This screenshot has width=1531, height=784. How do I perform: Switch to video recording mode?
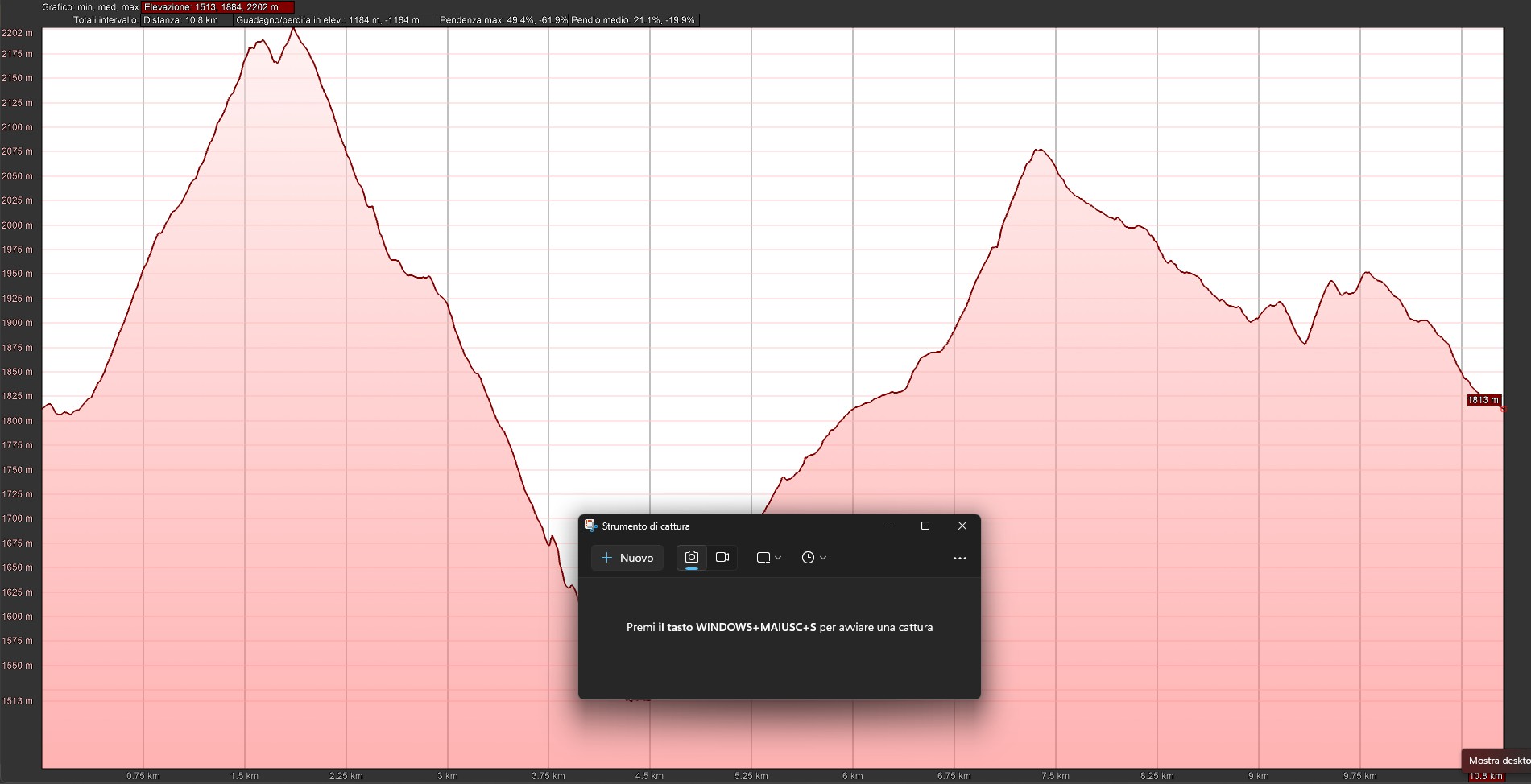point(722,557)
